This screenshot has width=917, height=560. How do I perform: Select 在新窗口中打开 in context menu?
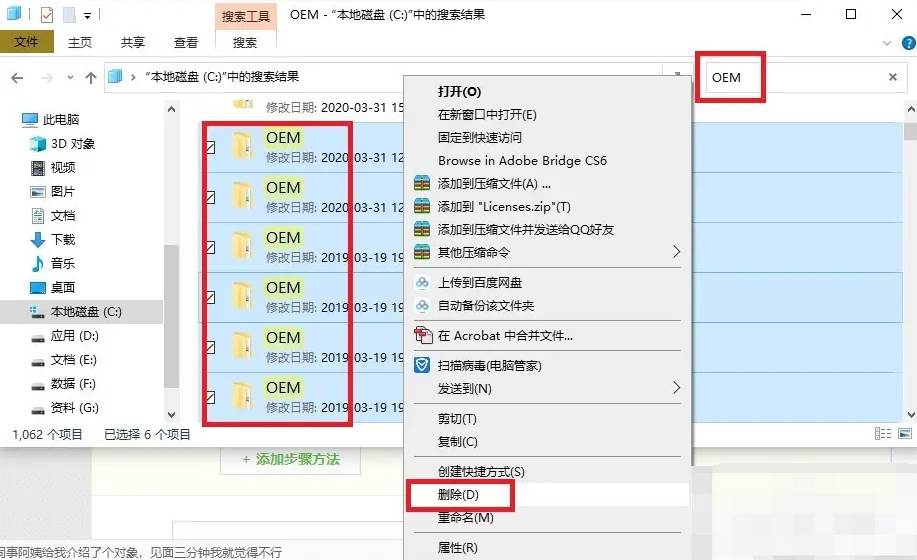[x=487, y=115]
